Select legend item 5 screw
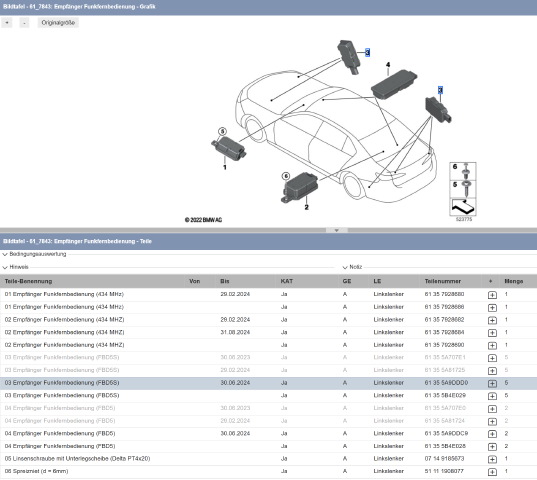The height and width of the screenshot is (480, 537). (x=463, y=189)
